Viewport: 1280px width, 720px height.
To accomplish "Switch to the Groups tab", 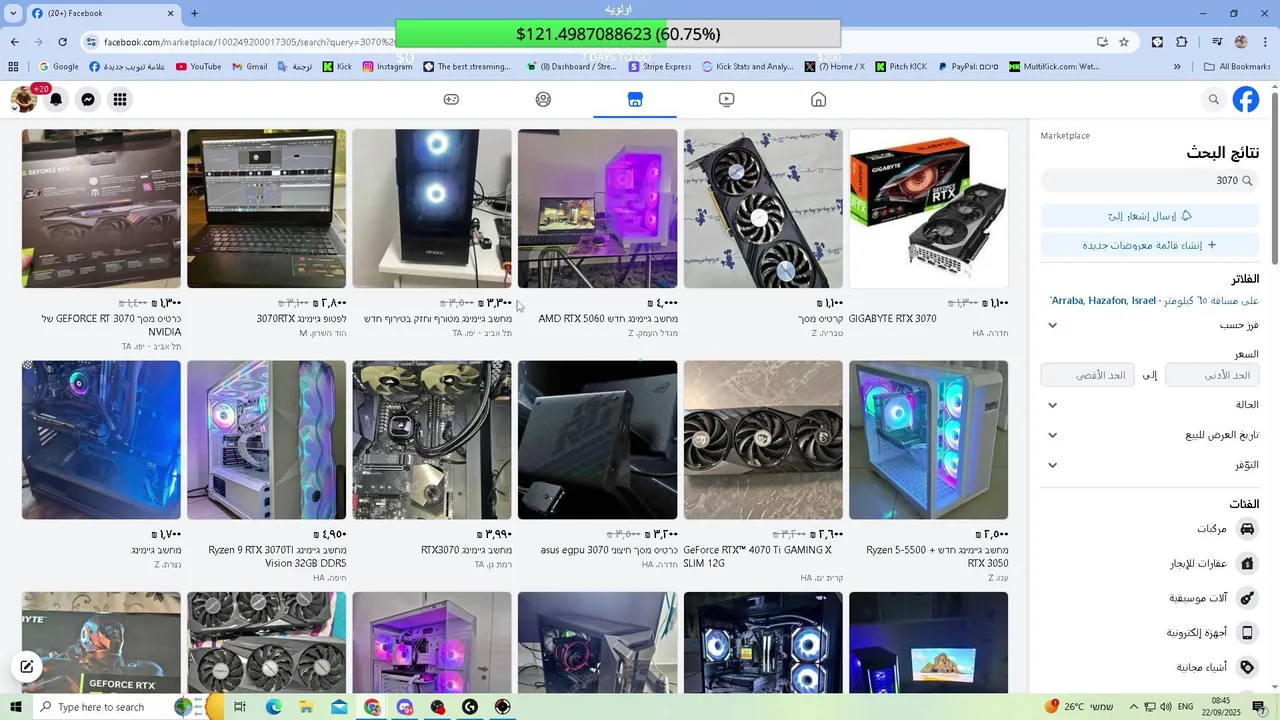I will [543, 99].
